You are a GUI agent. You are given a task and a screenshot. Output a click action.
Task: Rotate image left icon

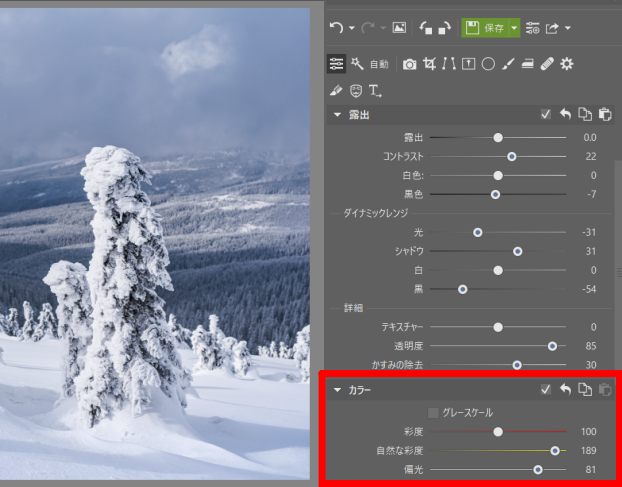(426, 28)
